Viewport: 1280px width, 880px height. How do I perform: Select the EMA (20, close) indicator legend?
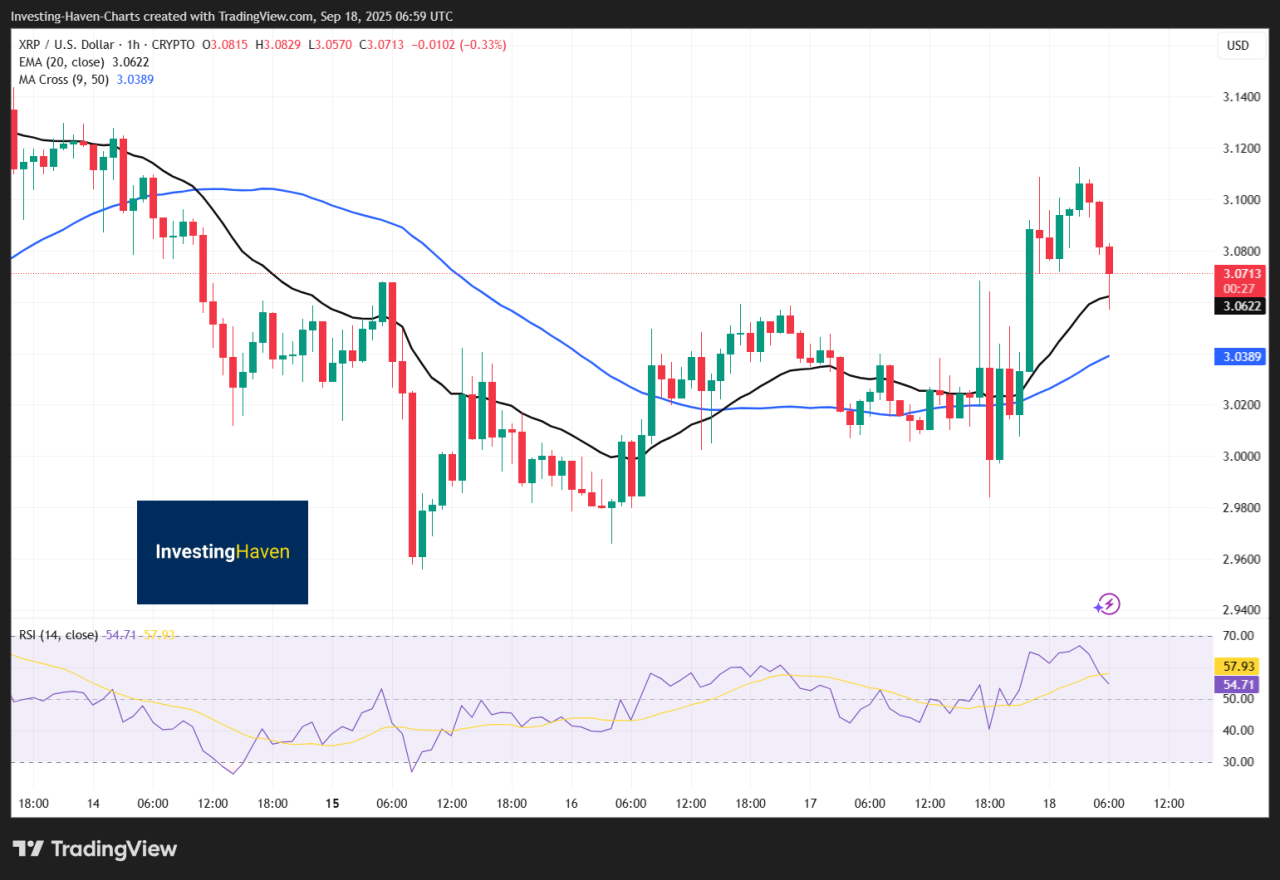62,62
